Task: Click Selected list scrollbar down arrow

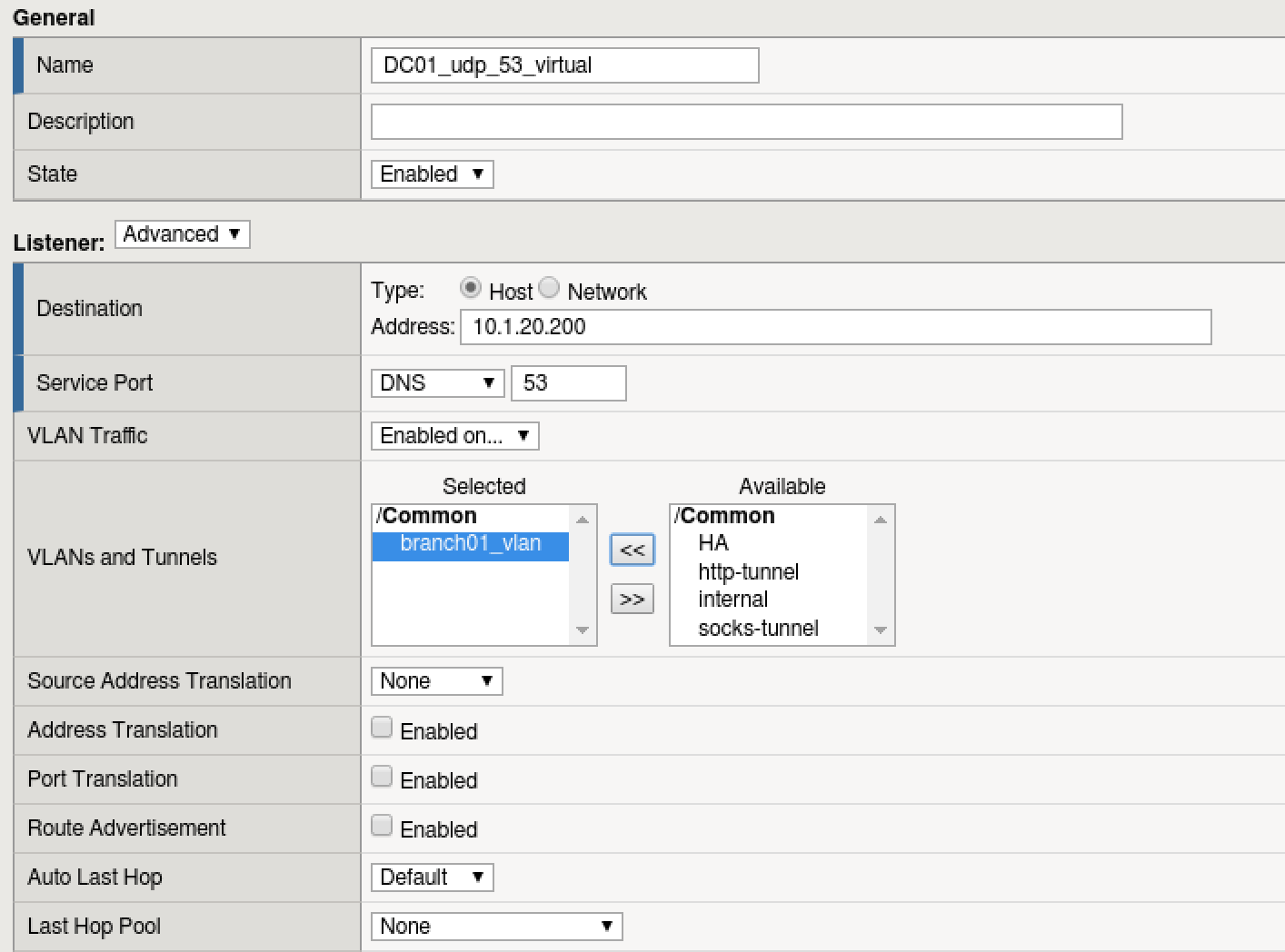Action: pyautogui.click(x=583, y=630)
